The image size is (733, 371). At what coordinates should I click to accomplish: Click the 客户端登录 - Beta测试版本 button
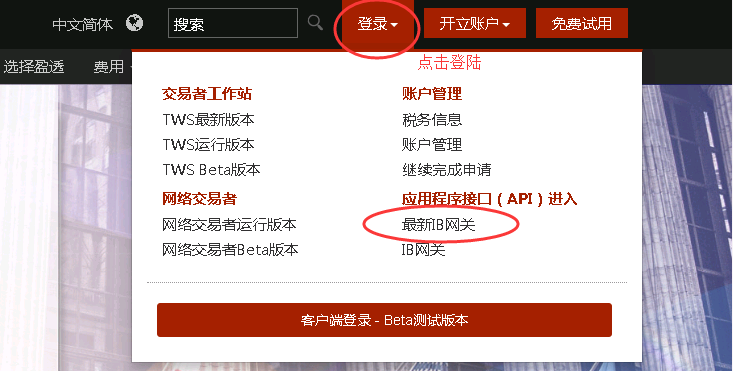click(384, 320)
